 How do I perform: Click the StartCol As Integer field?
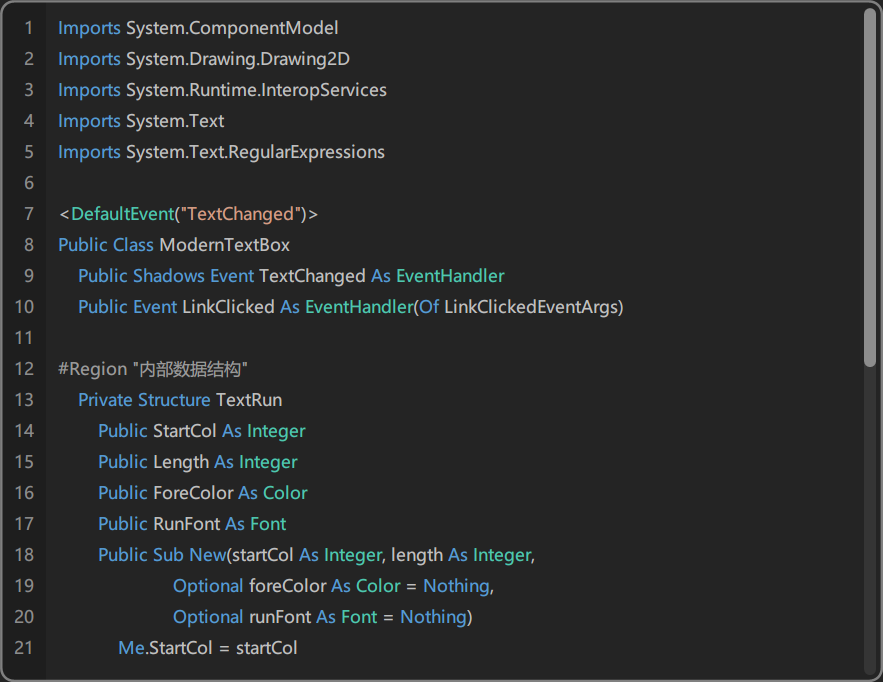[200, 430]
